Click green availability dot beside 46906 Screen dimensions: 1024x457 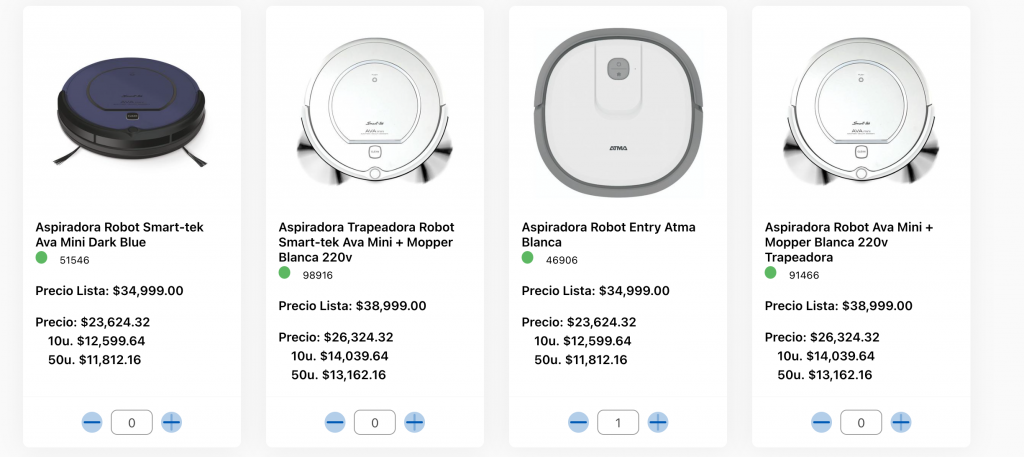click(528, 258)
